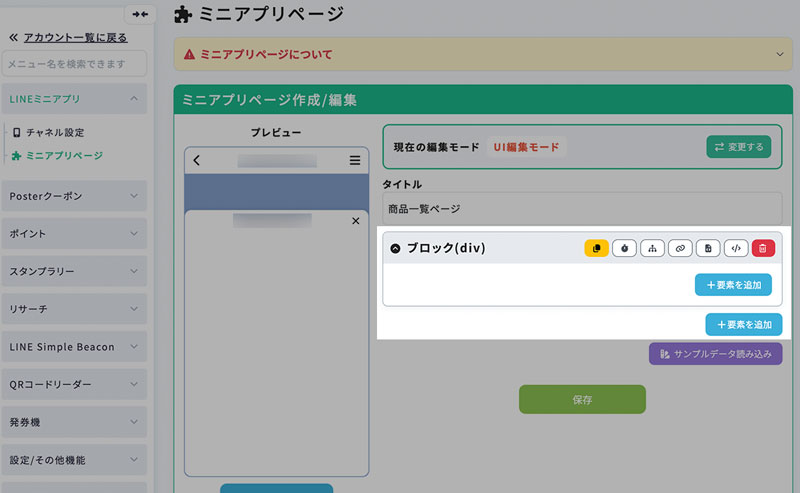
Task: Click the stopwatch timer icon in block toolbar
Action: (624, 248)
